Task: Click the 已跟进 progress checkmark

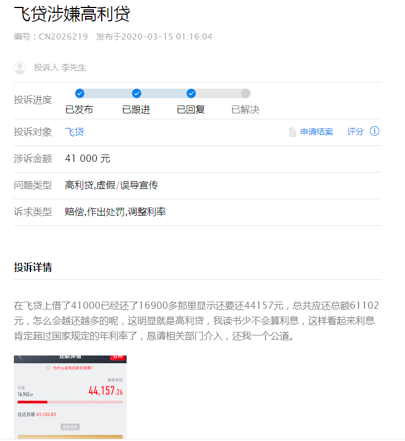Action: pyautogui.click(x=137, y=93)
